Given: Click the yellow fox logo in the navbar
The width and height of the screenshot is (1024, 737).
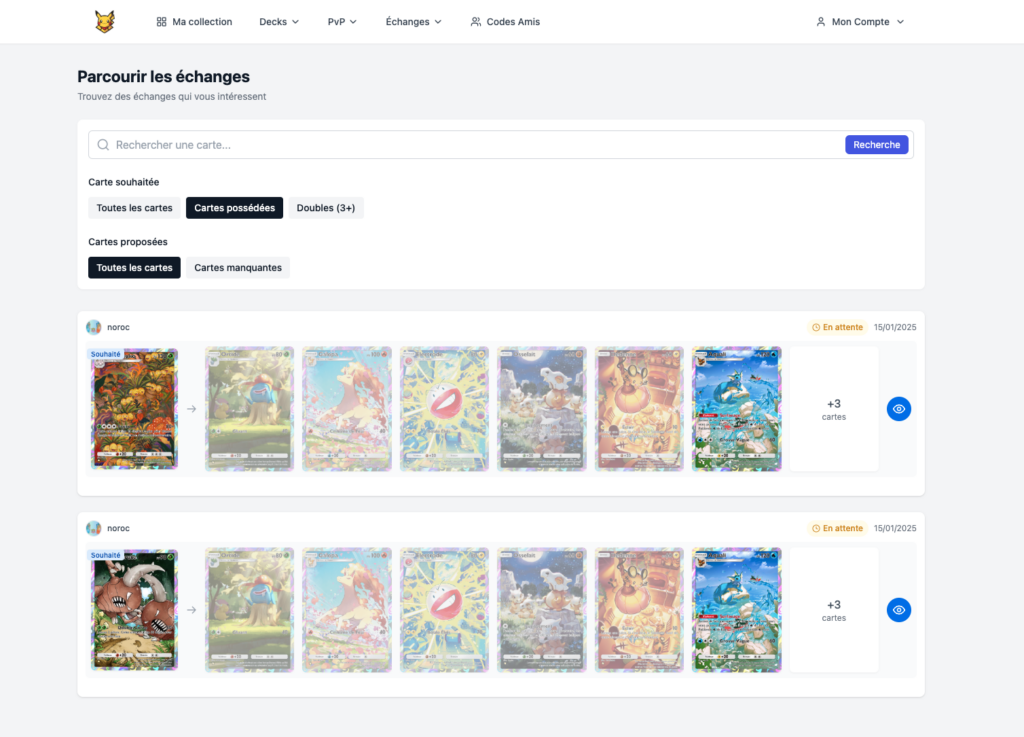Looking at the screenshot, I should 104,22.
